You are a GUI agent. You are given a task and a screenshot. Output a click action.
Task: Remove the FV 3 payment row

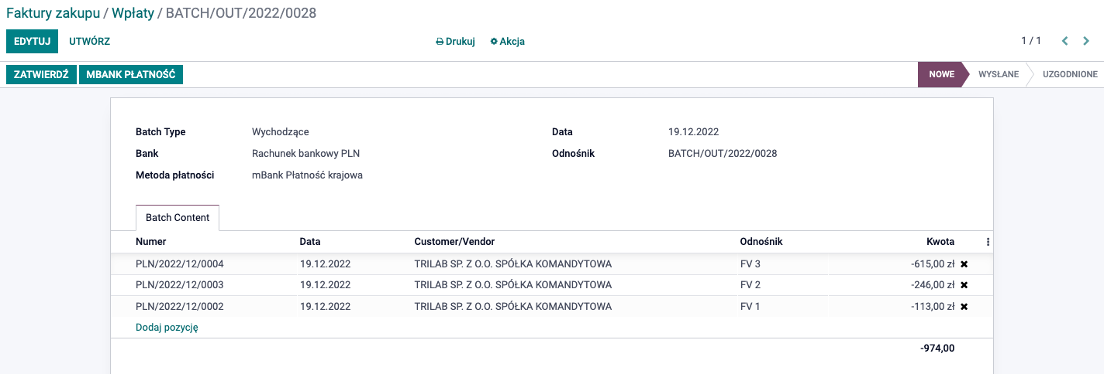(965, 264)
